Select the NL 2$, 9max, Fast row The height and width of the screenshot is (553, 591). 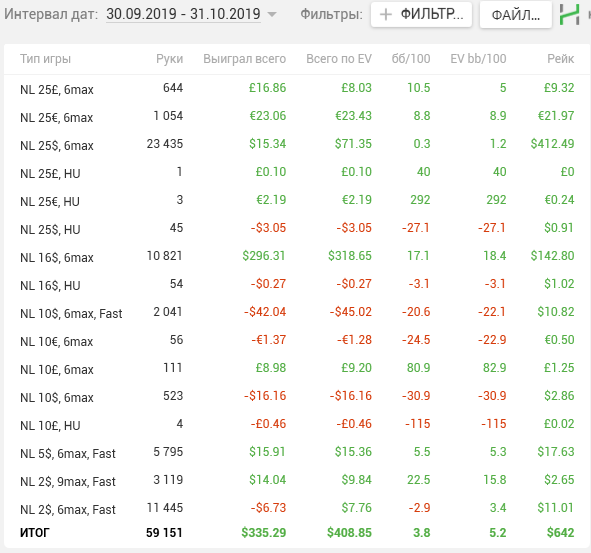[296, 481]
